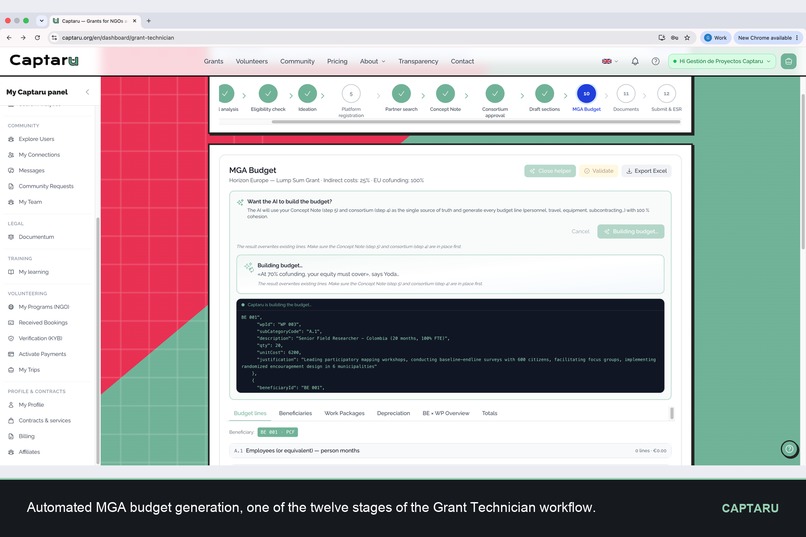The width and height of the screenshot is (806, 537).
Task: Click the Messages sidebar icon
Action: (11, 171)
